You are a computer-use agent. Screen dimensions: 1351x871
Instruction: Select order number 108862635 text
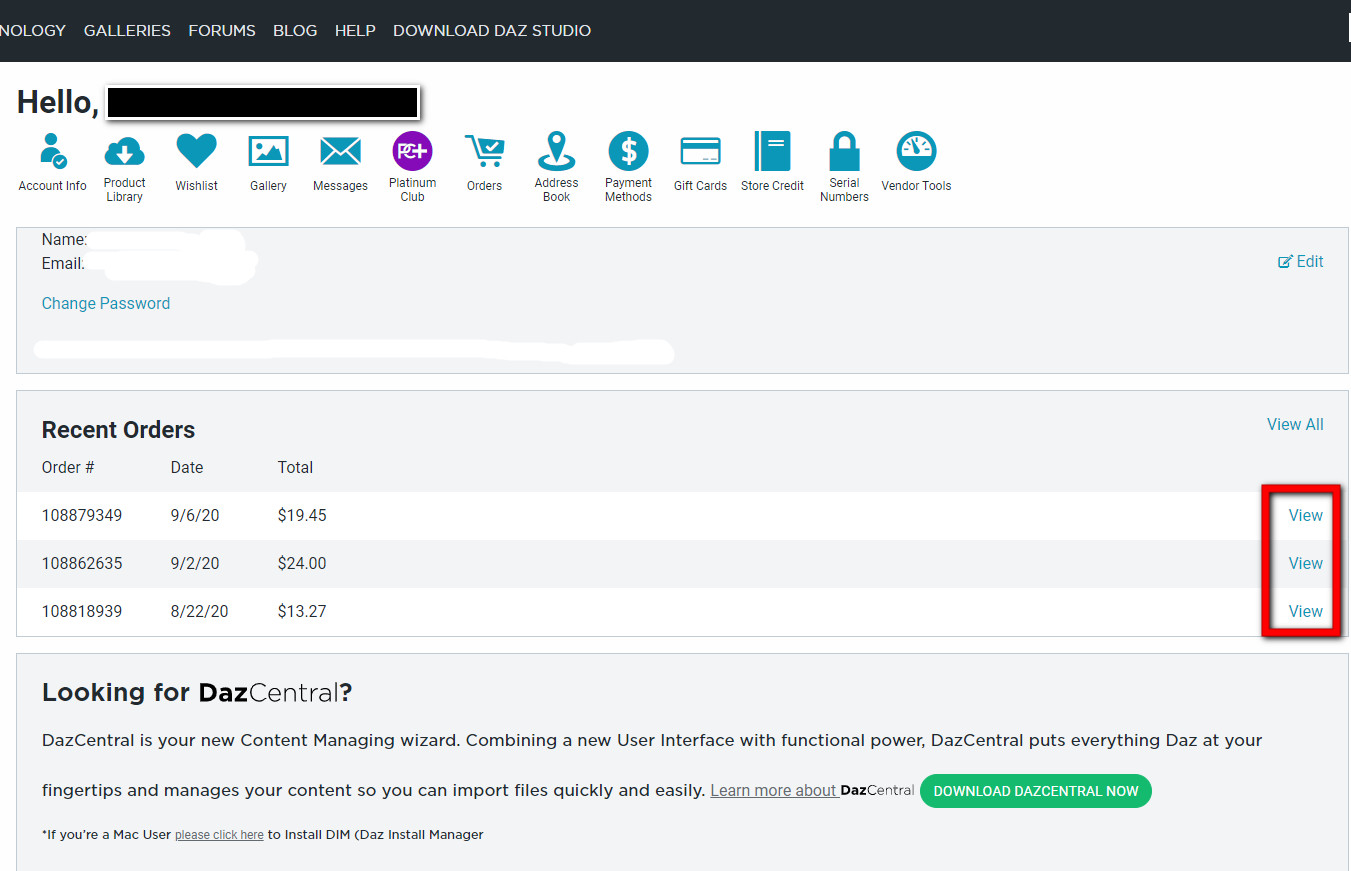click(82, 563)
